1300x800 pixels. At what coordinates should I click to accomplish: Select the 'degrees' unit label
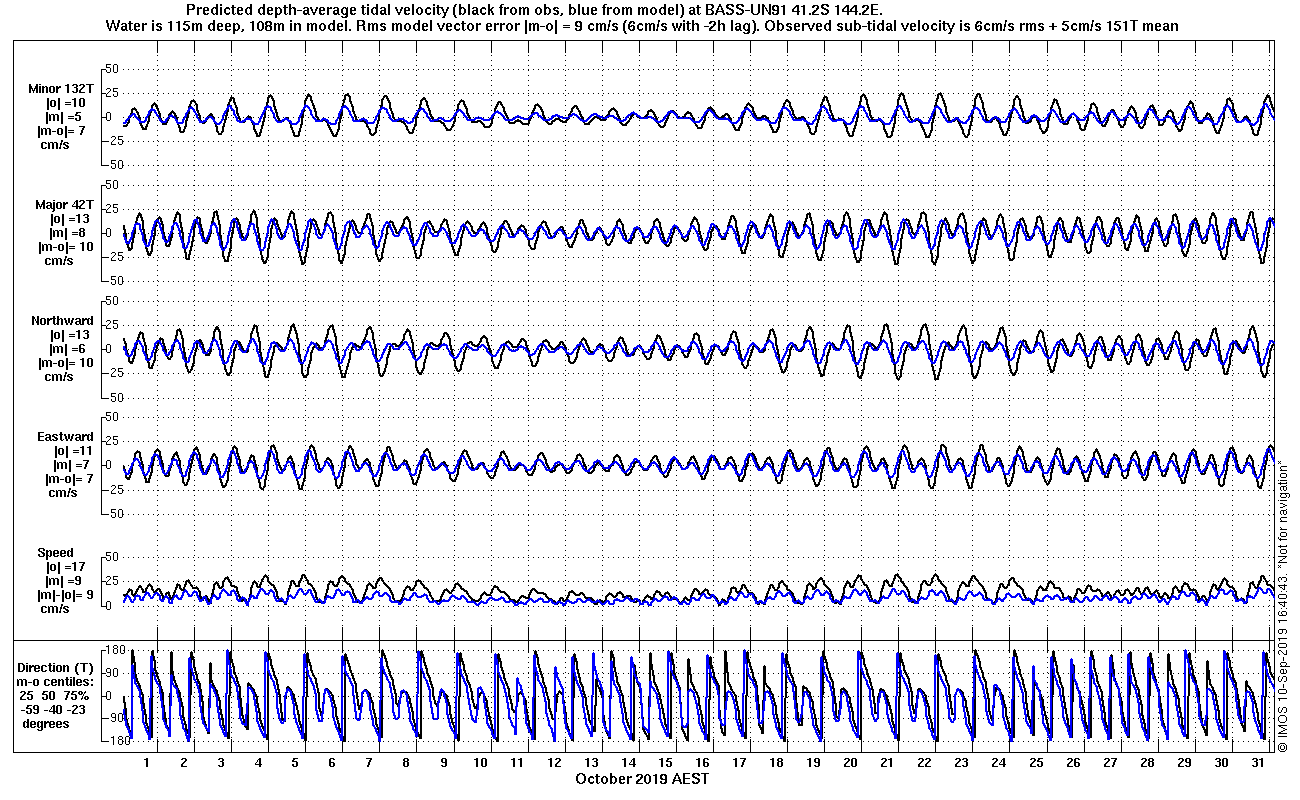pos(46,724)
